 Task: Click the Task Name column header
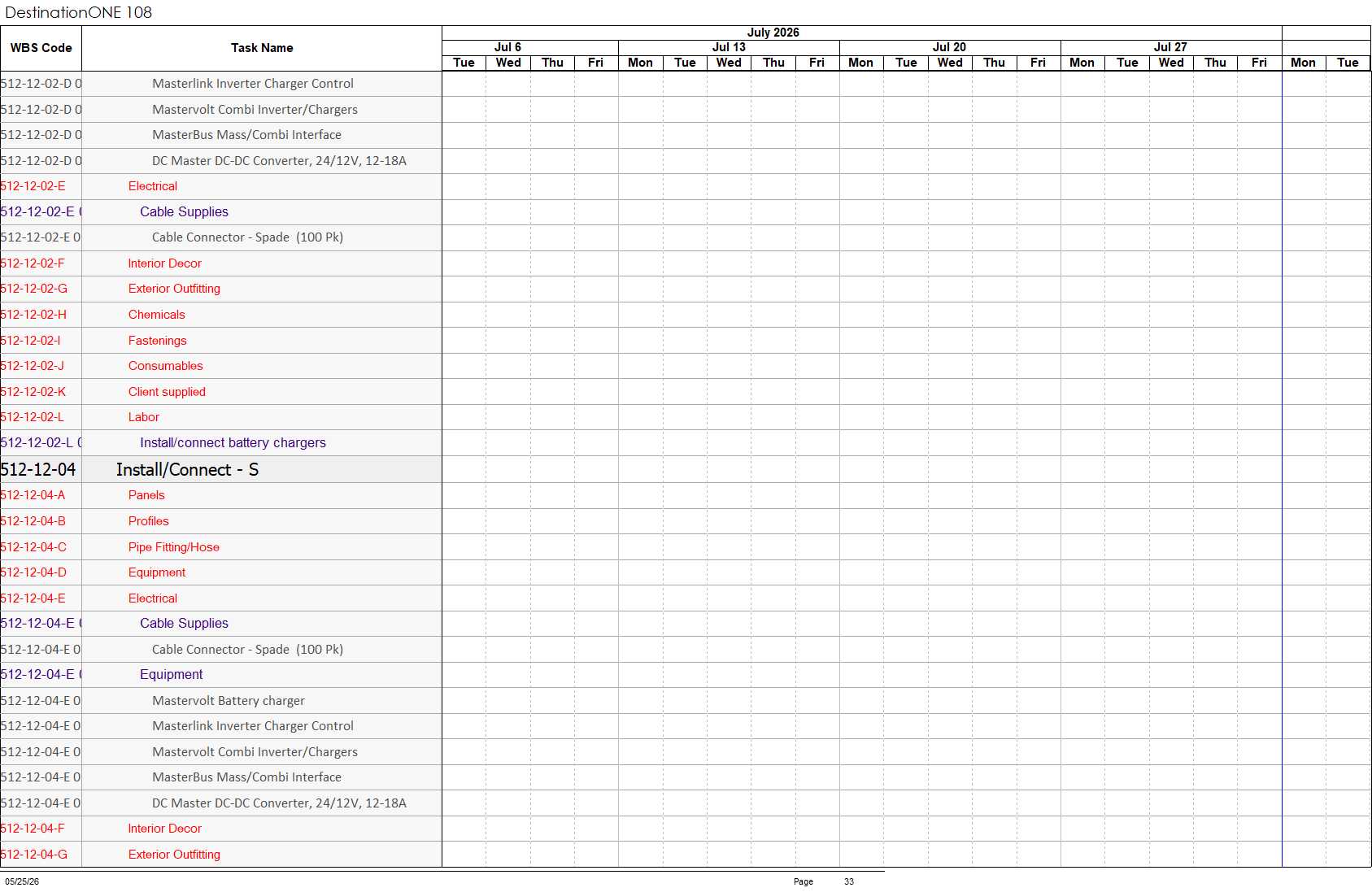[x=262, y=48]
